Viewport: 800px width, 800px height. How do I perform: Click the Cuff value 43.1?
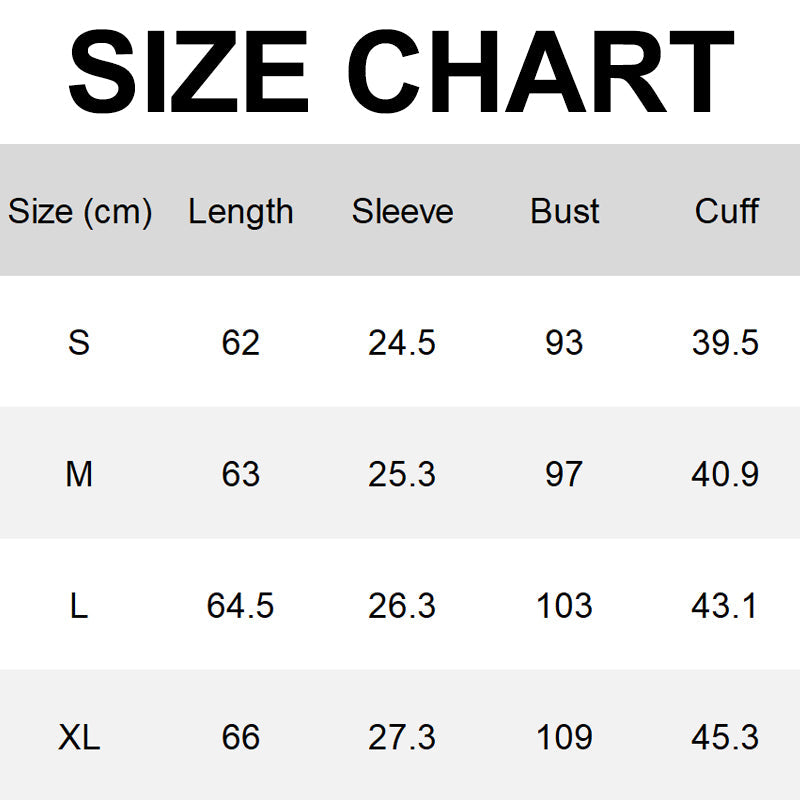tap(725, 606)
